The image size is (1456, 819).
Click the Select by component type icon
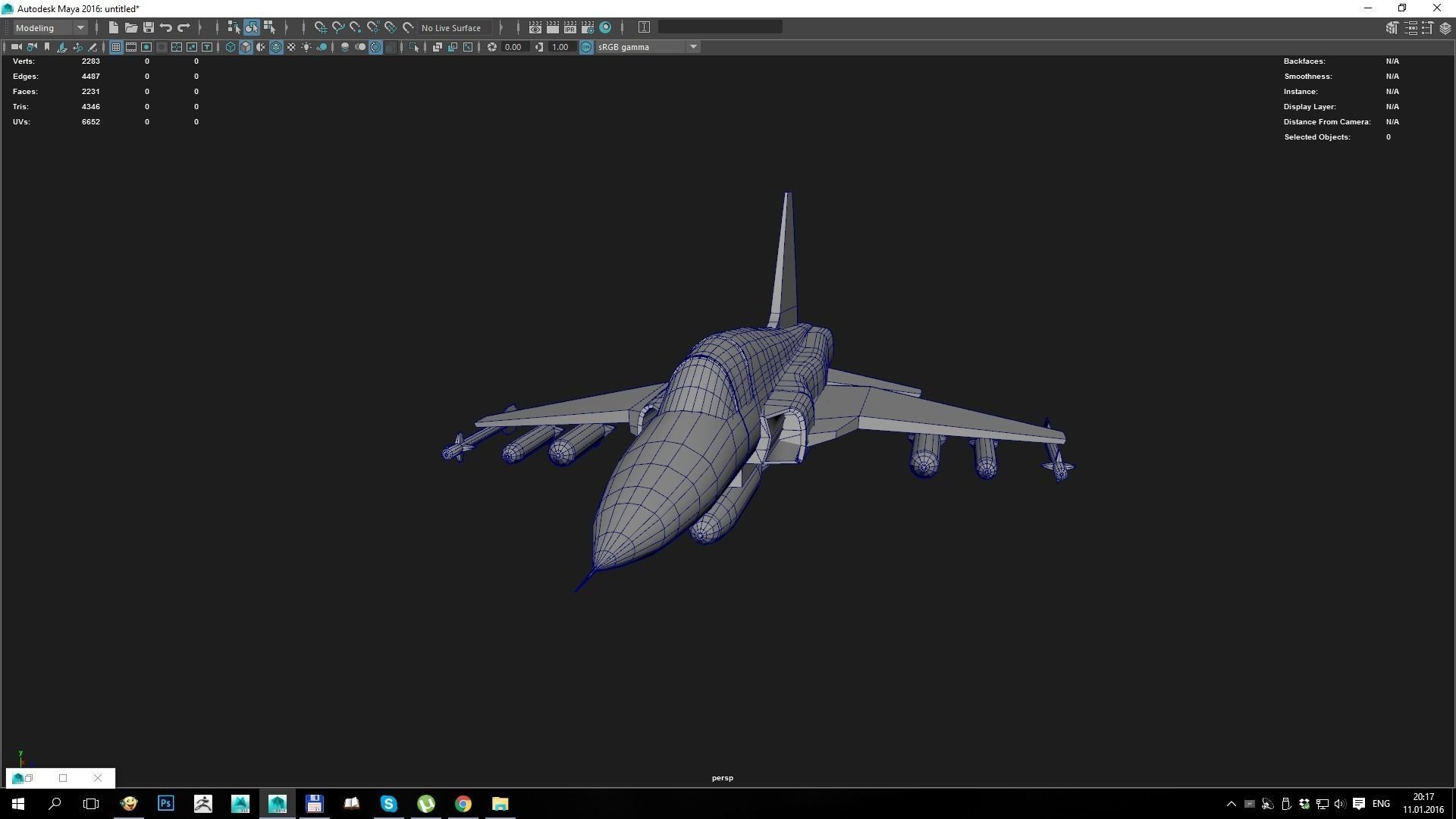pos(269,27)
